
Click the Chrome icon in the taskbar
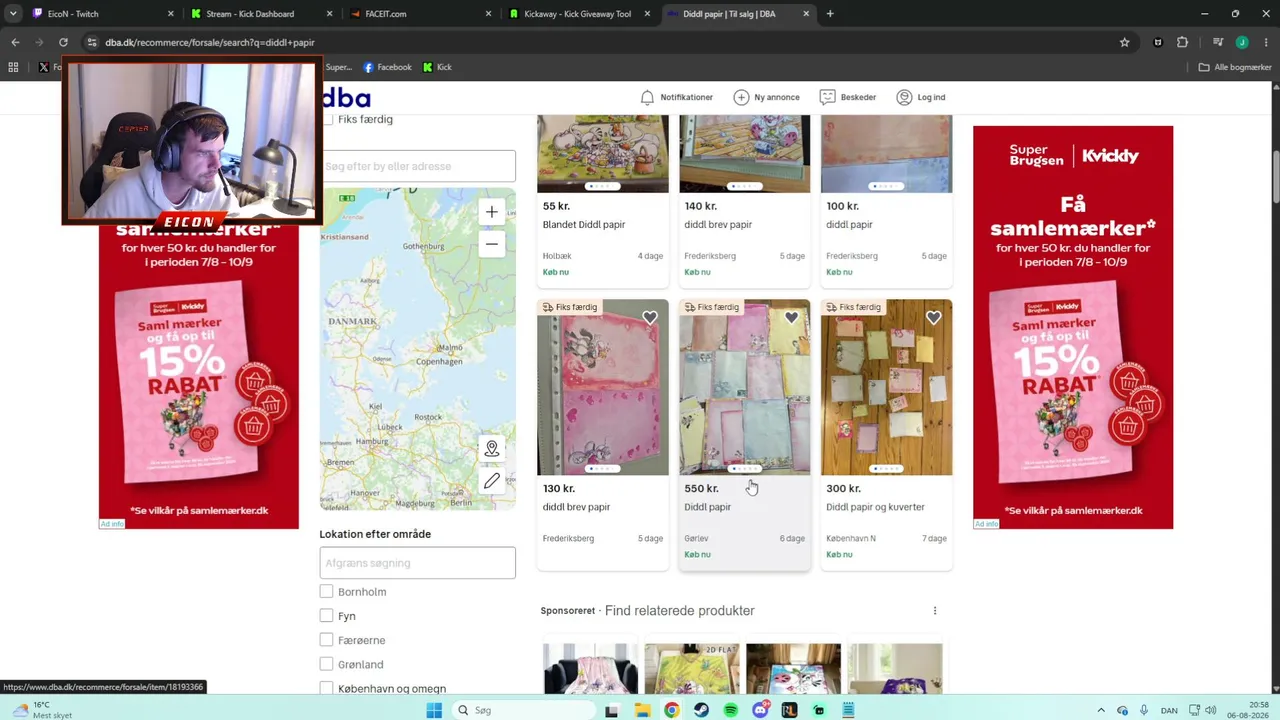pos(671,710)
